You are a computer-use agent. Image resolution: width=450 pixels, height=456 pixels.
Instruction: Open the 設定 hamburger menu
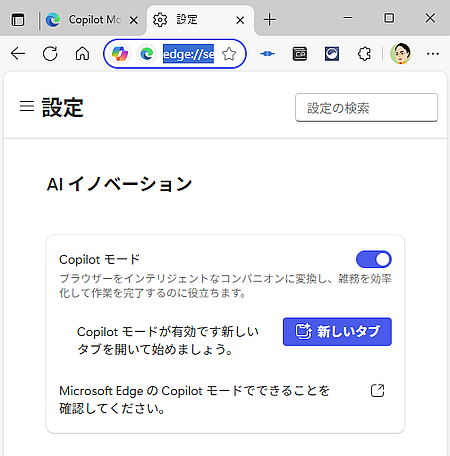(x=27, y=107)
